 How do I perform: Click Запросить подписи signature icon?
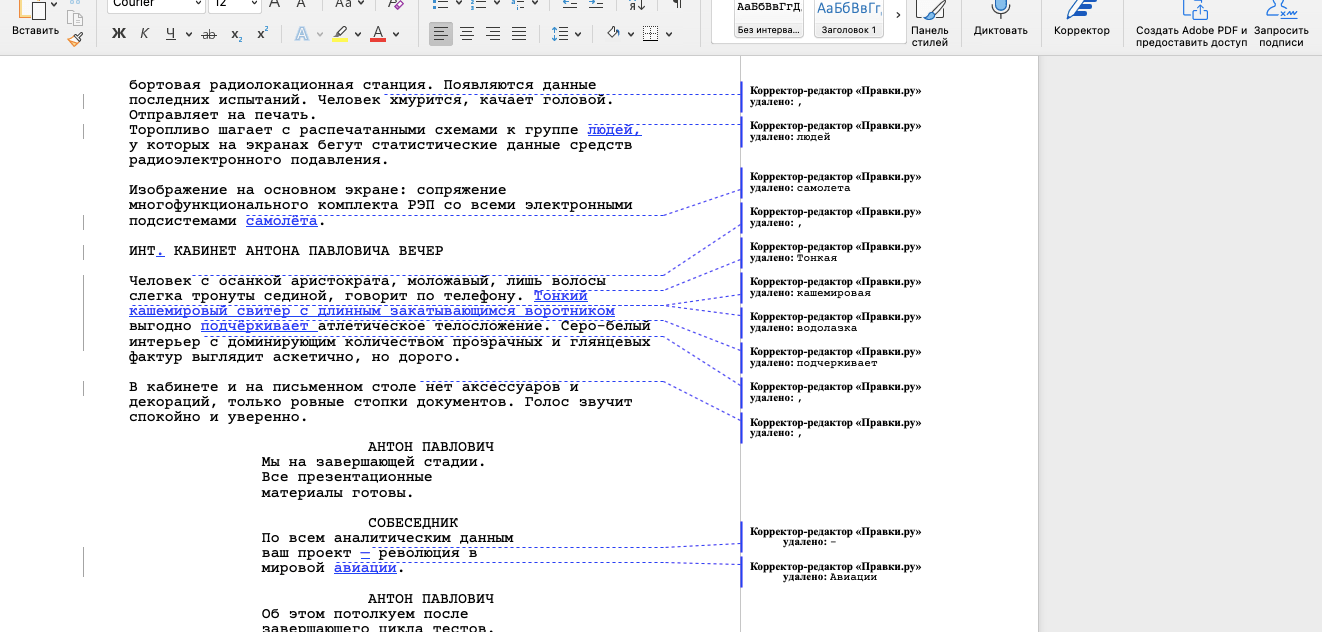tap(1281, 24)
